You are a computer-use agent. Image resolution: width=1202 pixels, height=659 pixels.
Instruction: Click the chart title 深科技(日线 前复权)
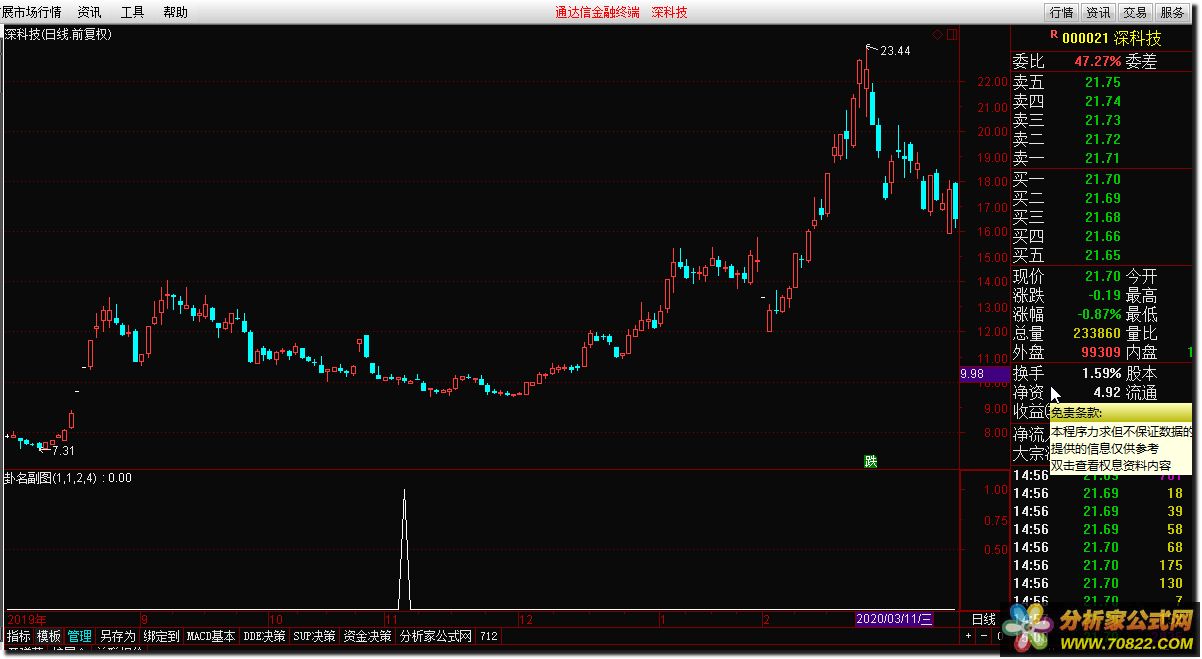click(58, 34)
